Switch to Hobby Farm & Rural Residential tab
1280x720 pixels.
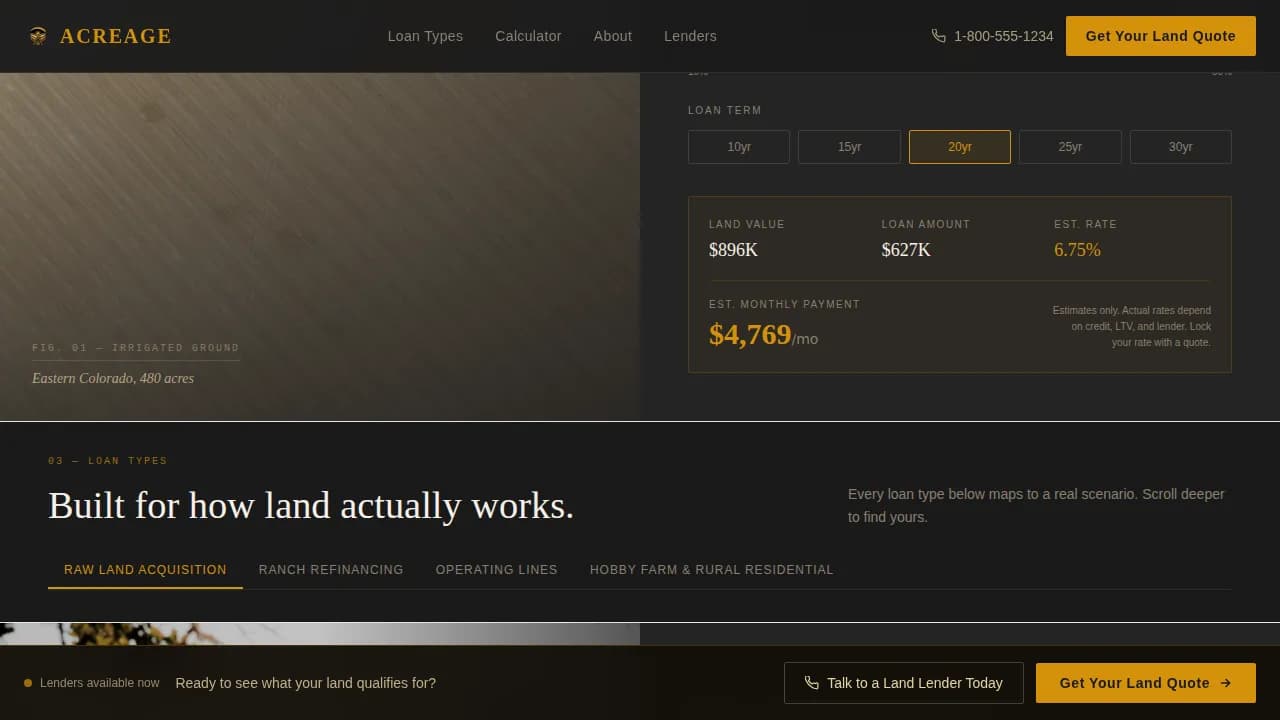712,570
